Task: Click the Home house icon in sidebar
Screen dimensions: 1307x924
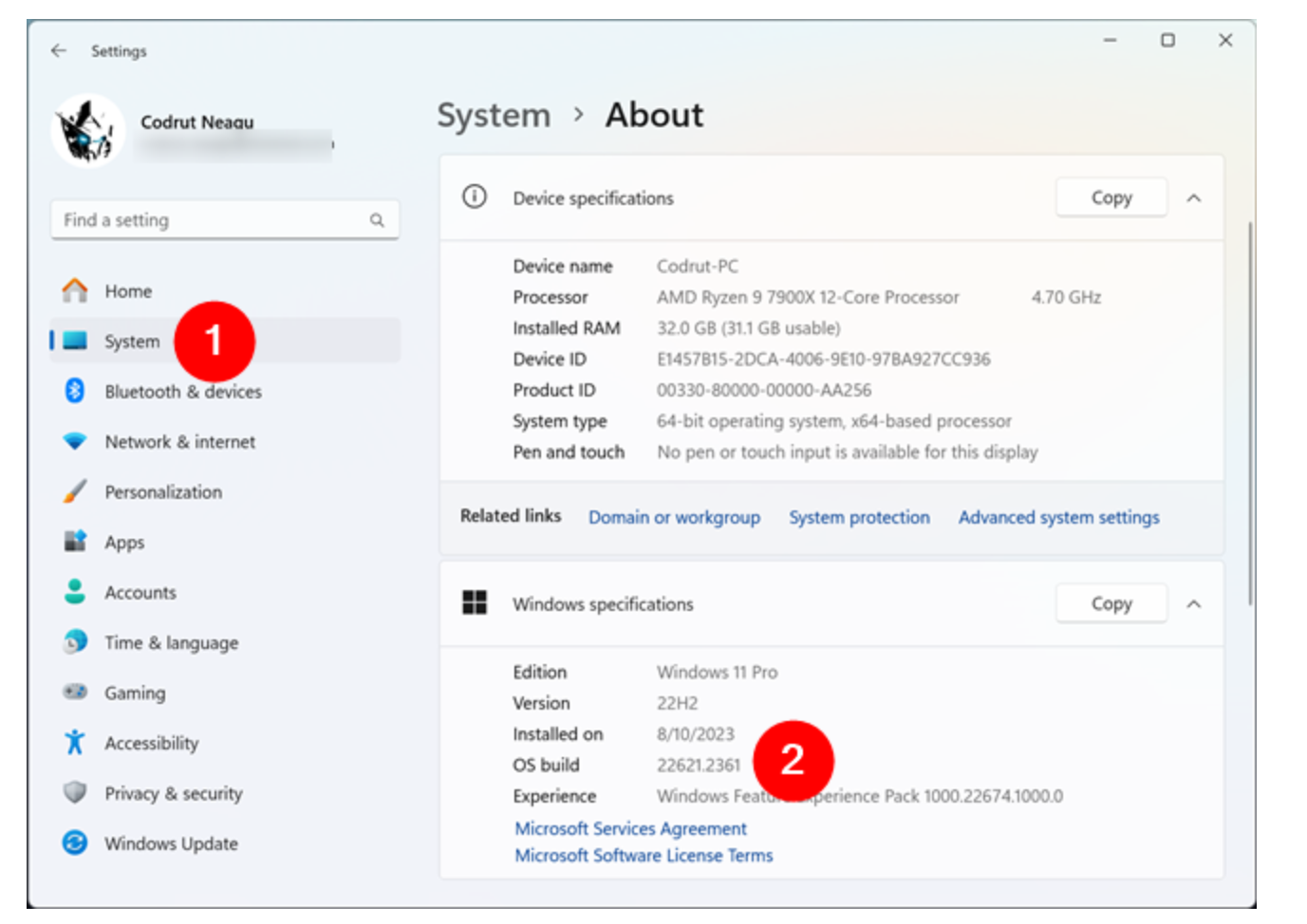Action: [75, 290]
